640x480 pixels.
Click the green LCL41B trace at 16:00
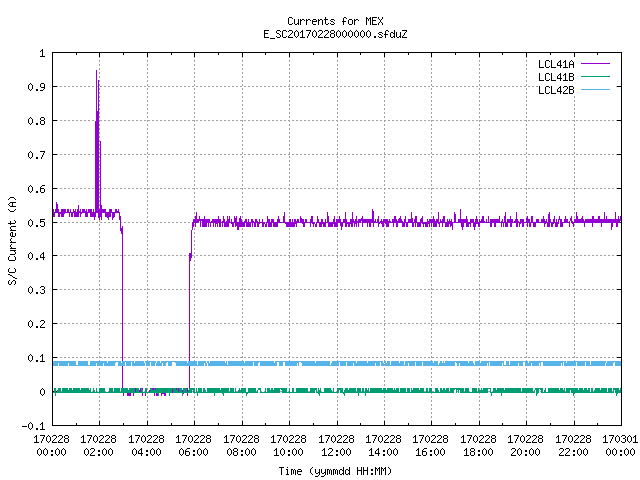click(x=431, y=391)
